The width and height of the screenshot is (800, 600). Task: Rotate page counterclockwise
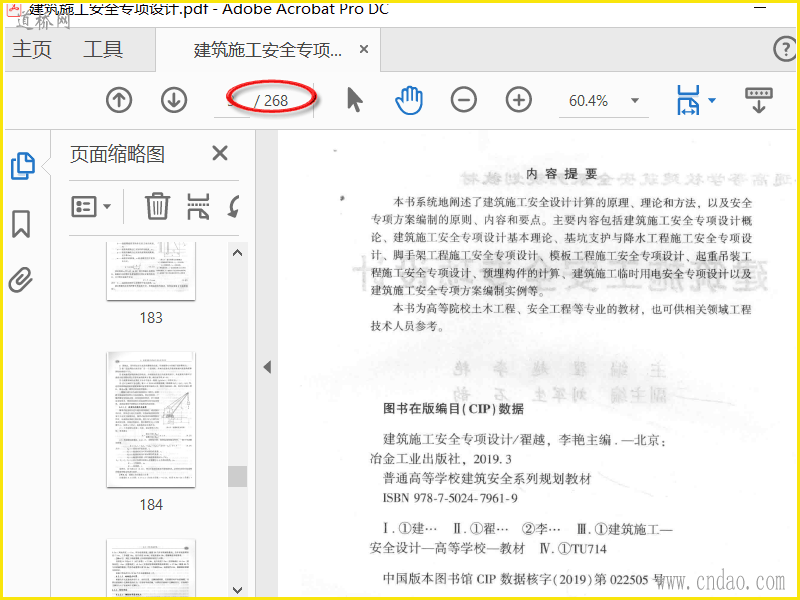[x=234, y=207]
